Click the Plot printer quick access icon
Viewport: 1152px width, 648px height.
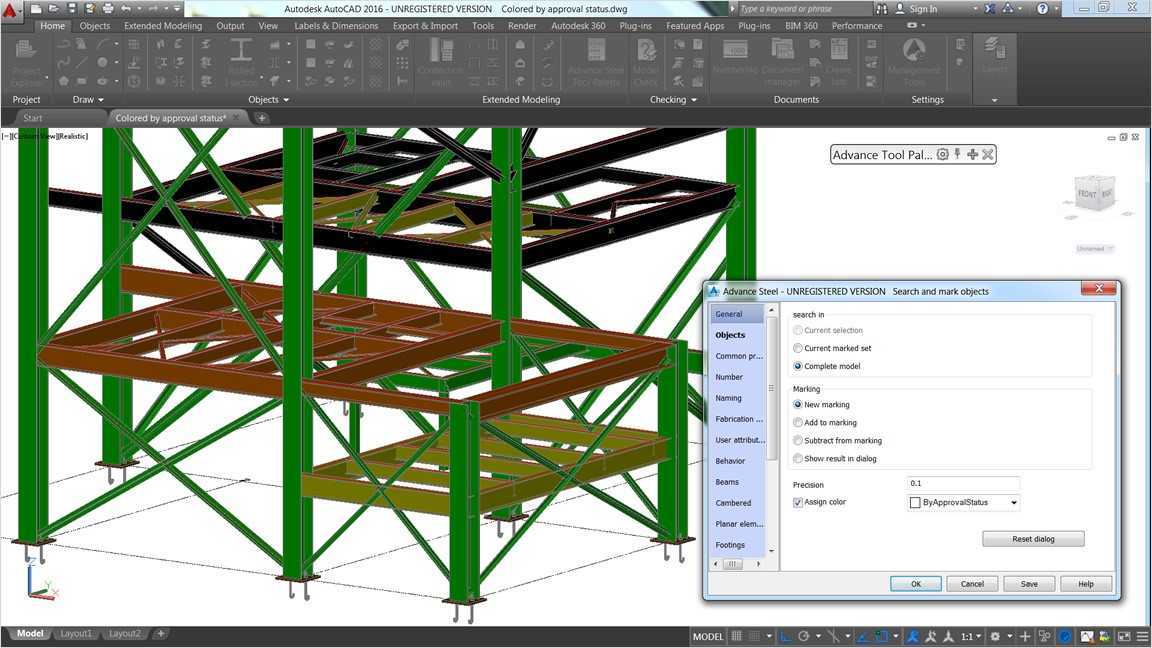point(108,9)
